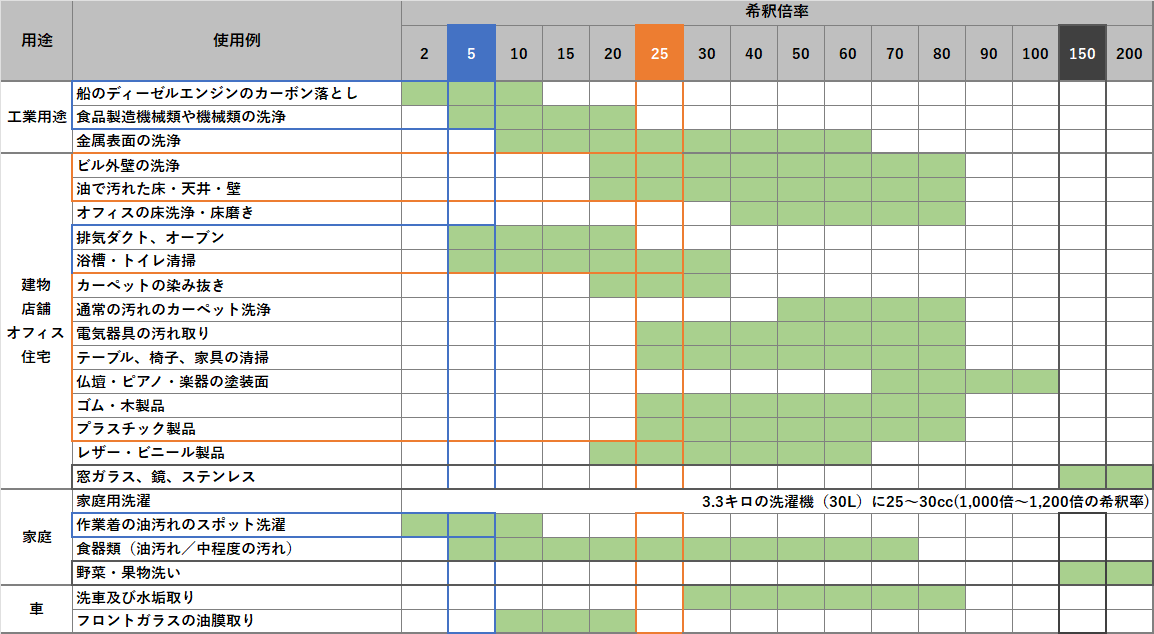Select the dilution header cell 200
This screenshot has height=634, width=1154.
point(1129,53)
